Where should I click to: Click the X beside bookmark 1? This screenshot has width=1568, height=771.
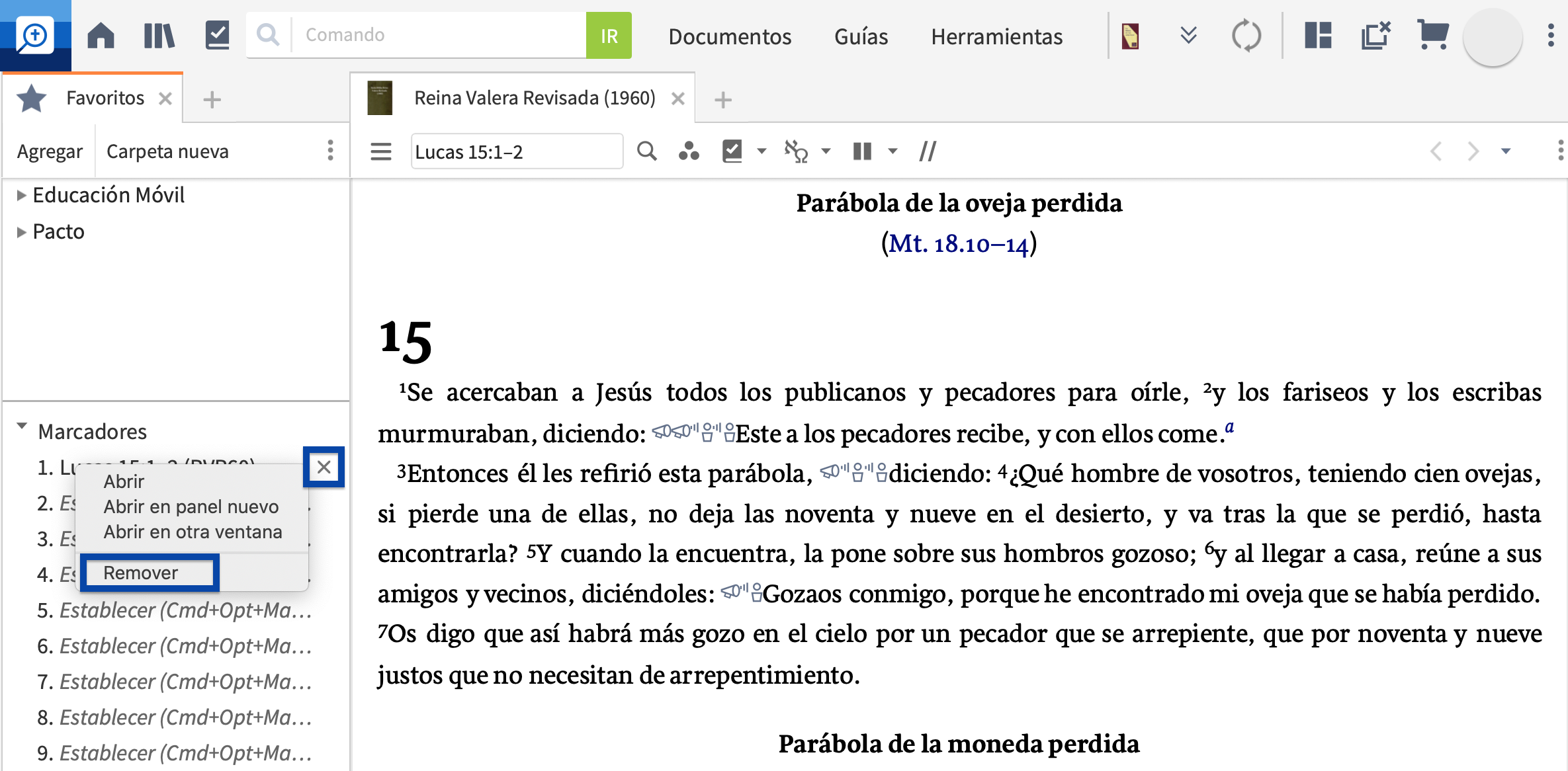(x=324, y=467)
